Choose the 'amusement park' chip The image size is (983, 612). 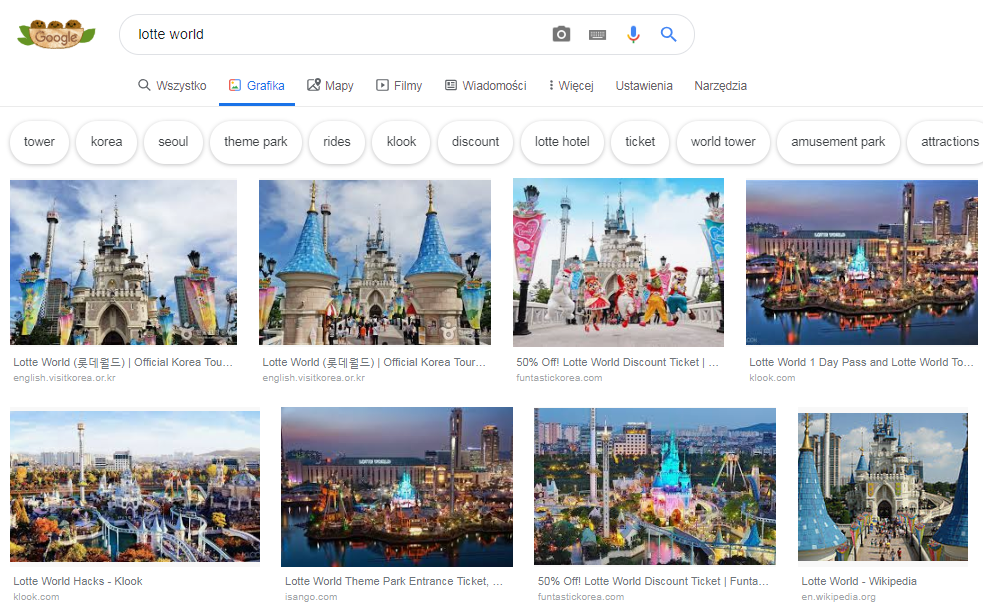(x=838, y=142)
